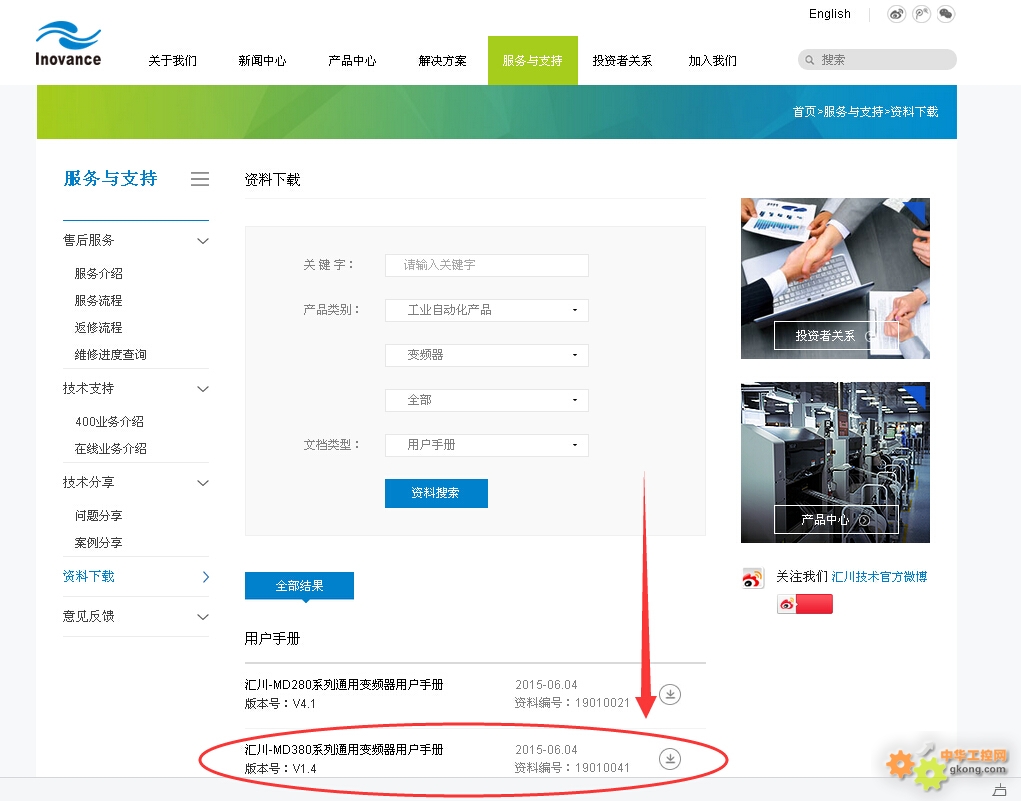Download the MD280 user manual
1021x801 pixels.
point(670,694)
